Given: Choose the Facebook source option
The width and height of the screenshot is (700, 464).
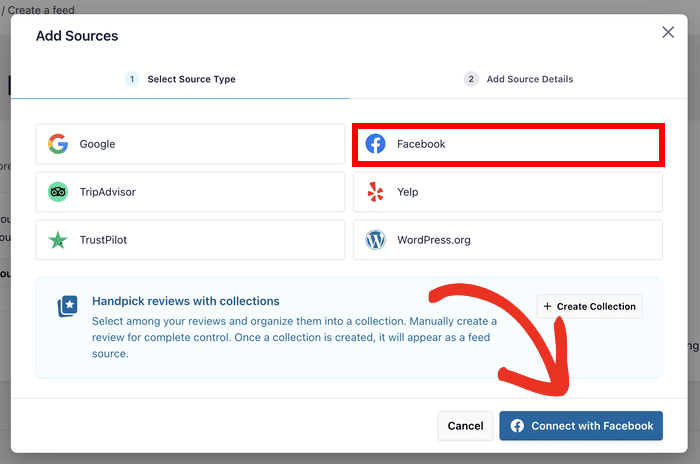Looking at the screenshot, I should point(508,144).
